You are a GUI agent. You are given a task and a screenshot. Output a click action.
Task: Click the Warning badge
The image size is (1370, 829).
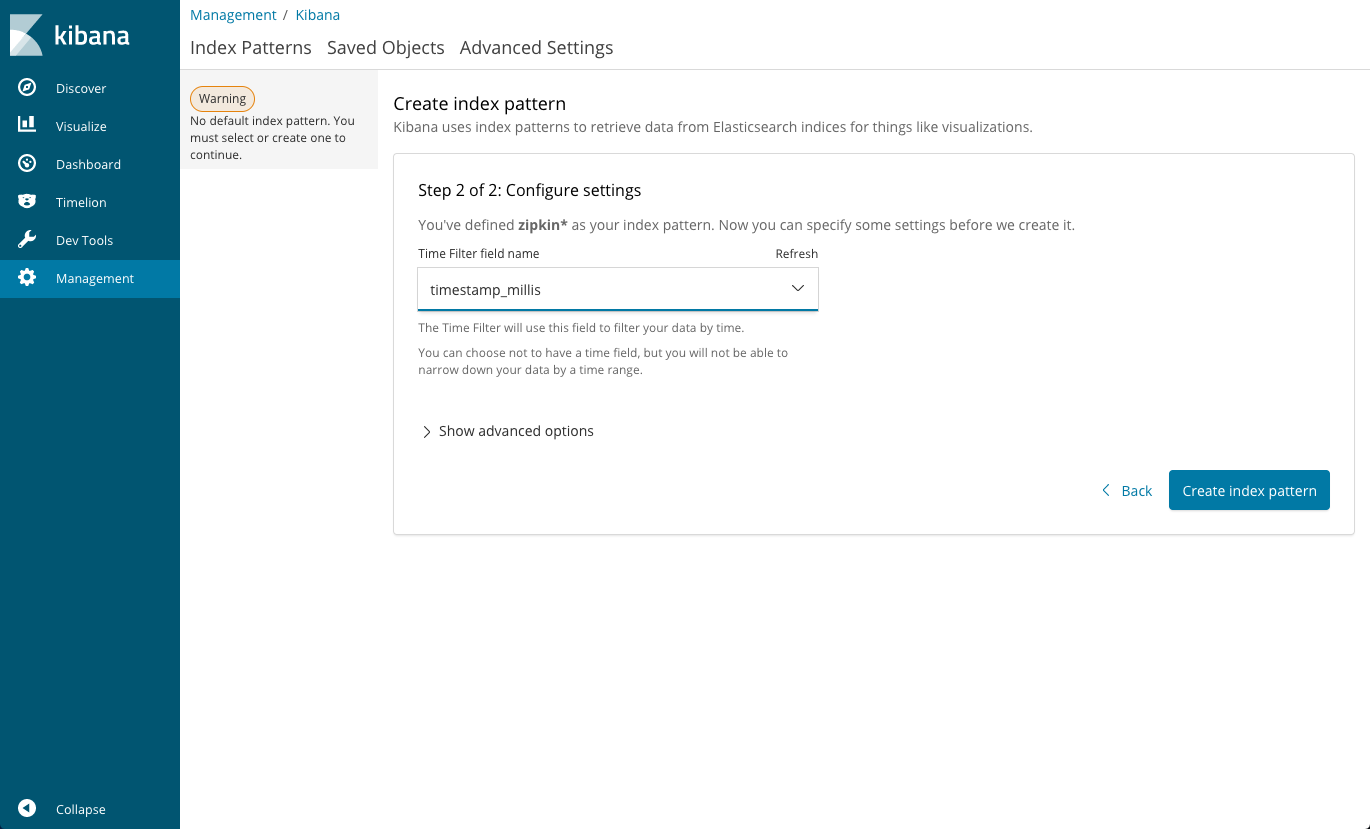coord(222,99)
